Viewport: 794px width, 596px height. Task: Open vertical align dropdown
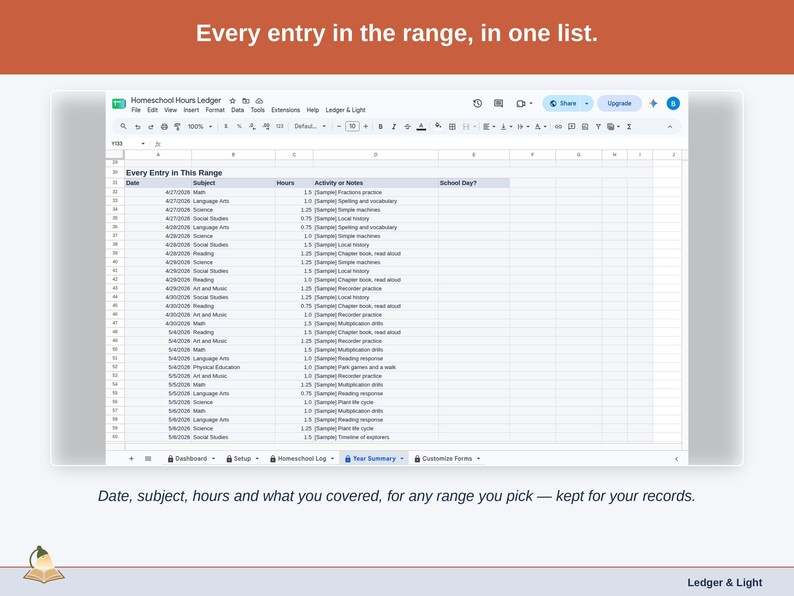point(506,127)
